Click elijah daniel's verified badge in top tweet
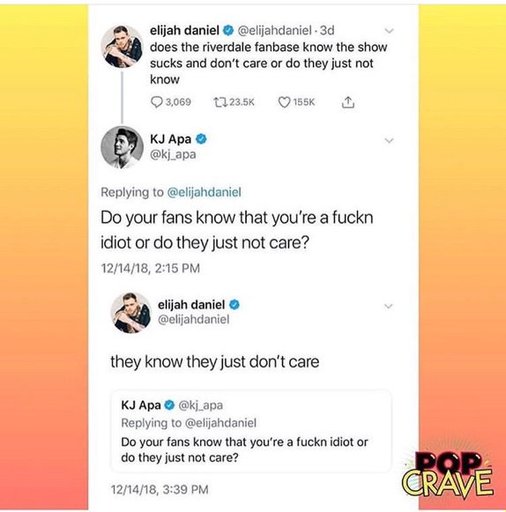Viewport: 506px width, 512px height. tap(228, 30)
